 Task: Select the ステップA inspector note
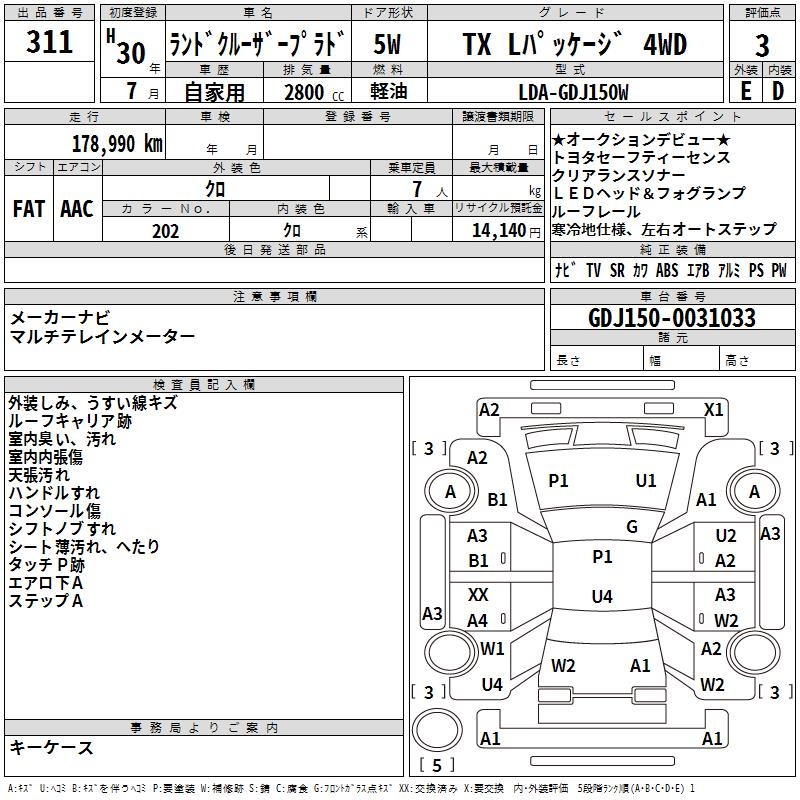(x=45, y=601)
